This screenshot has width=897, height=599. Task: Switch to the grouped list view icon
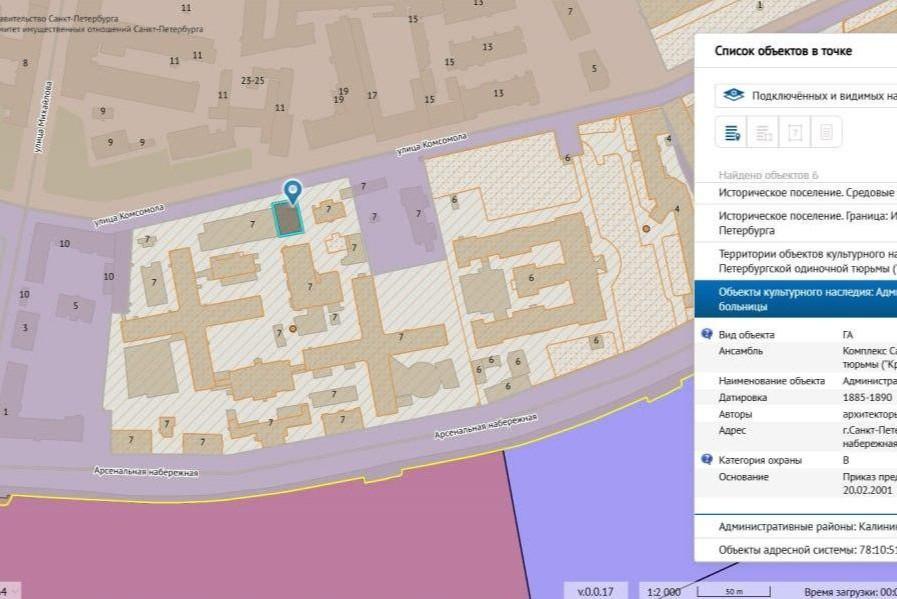point(764,132)
